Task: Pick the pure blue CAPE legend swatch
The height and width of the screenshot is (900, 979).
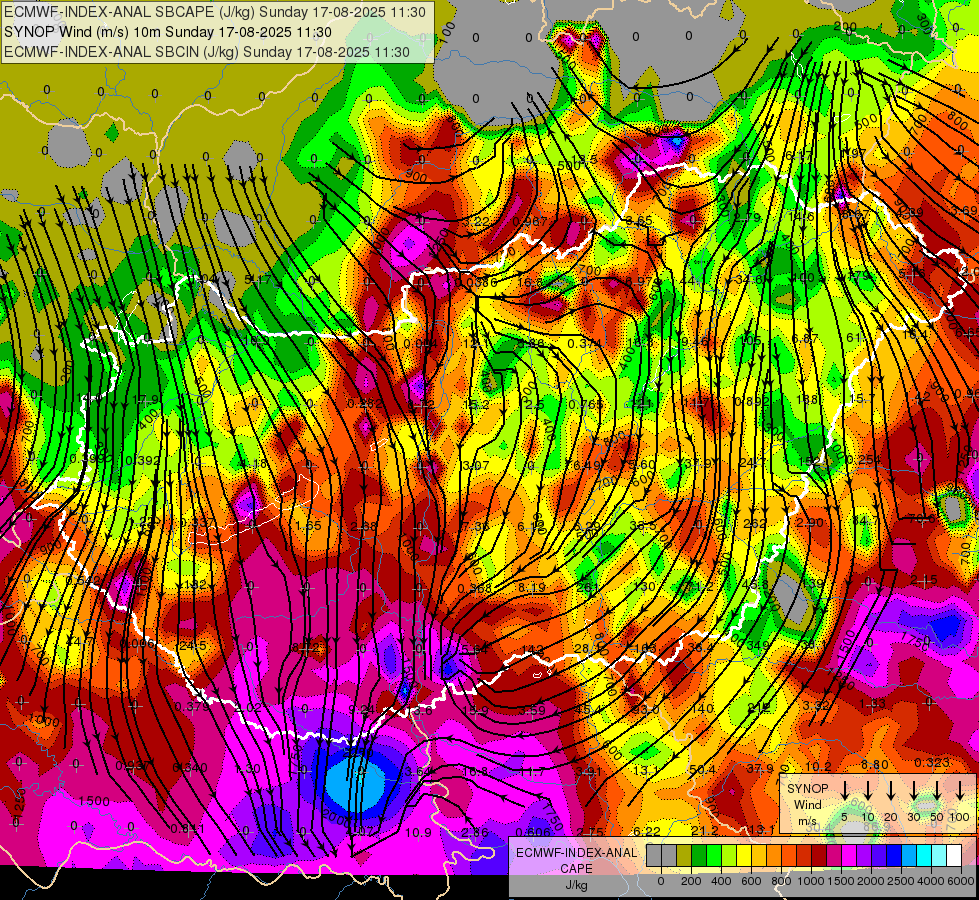Action: [894, 856]
